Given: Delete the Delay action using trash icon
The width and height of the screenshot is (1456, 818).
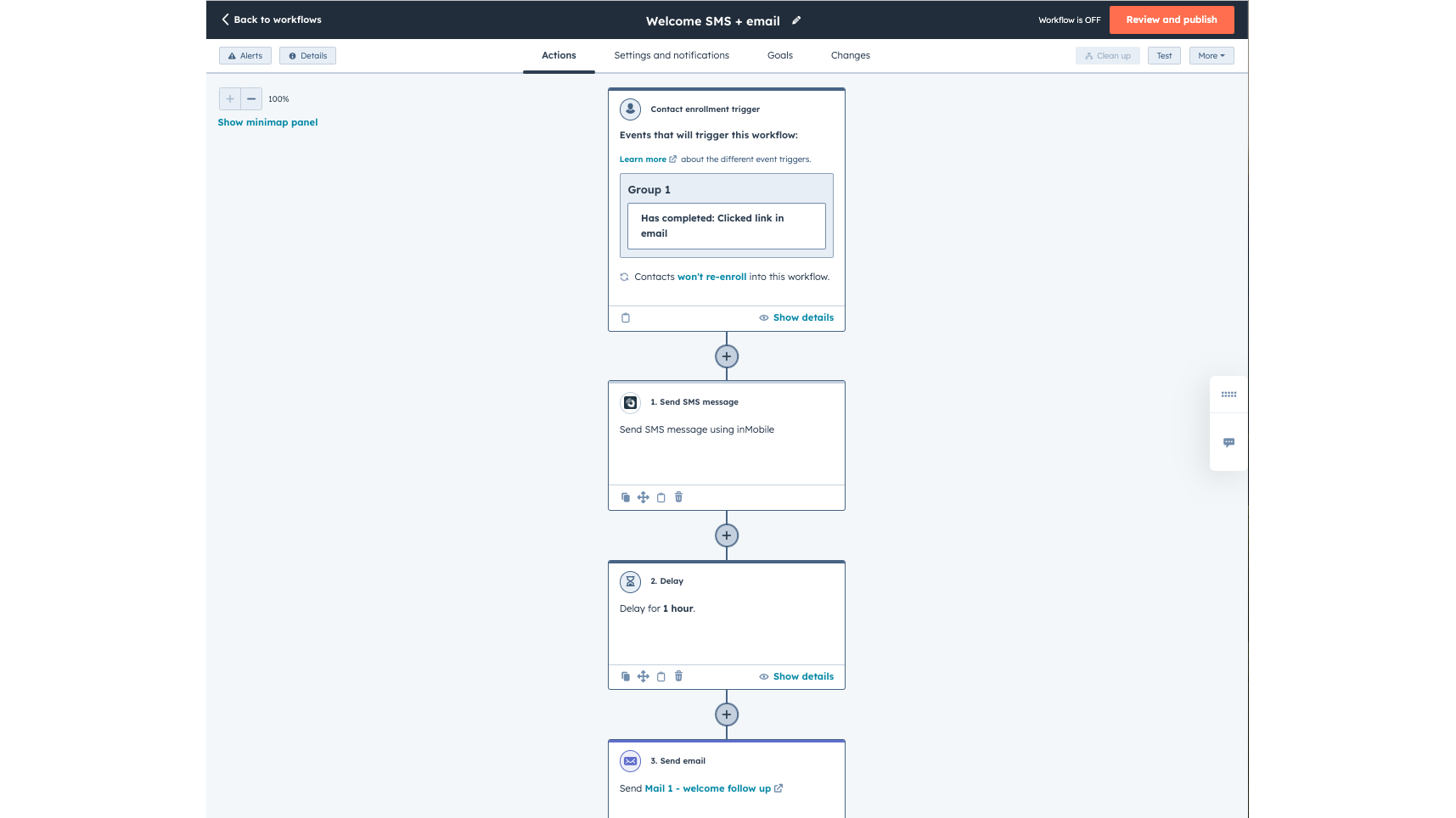Looking at the screenshot, I should 678,676.
